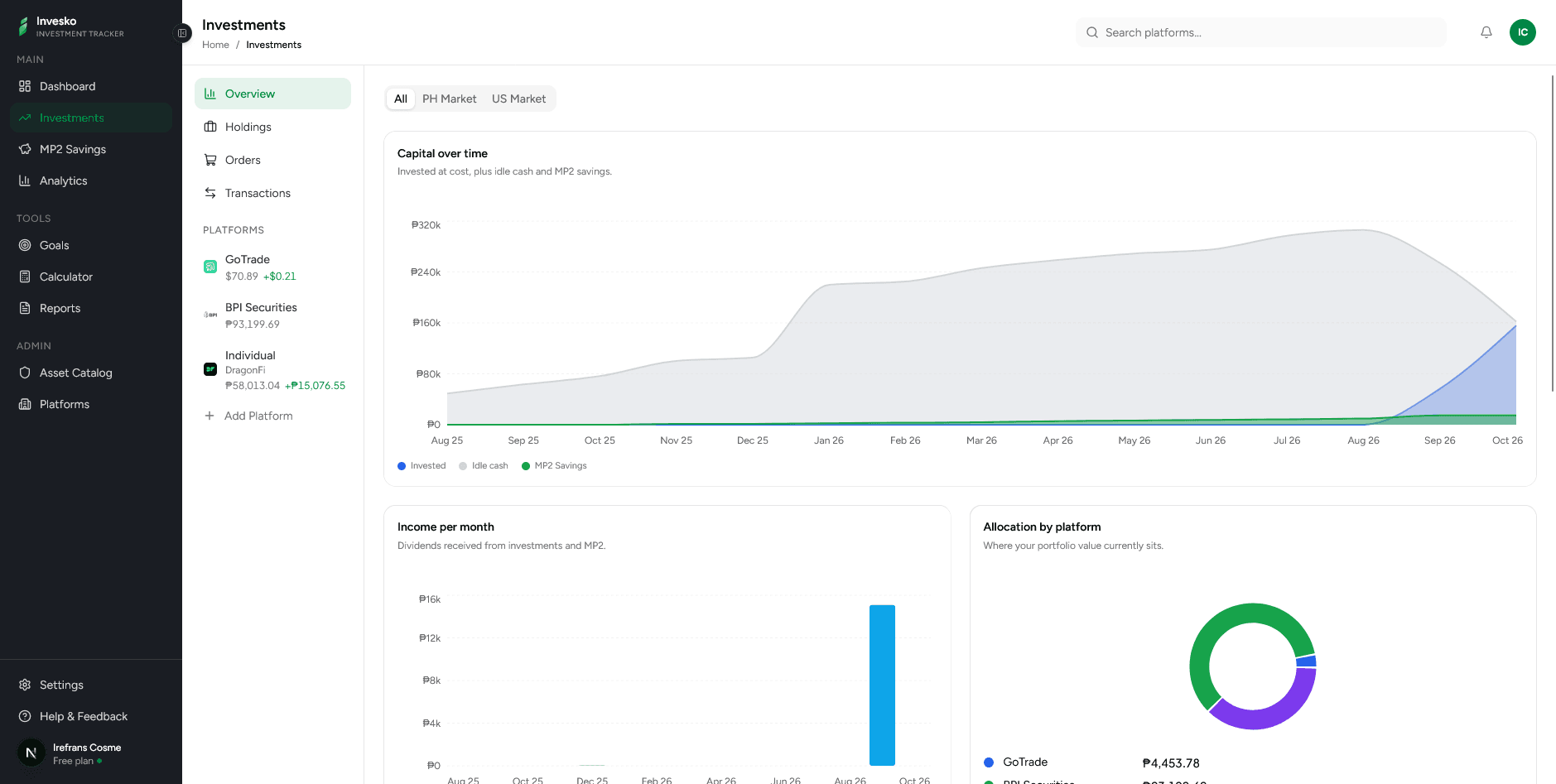Switch to the PH Market tab
Screen dimensions: 1556x784
coord(450,99)
